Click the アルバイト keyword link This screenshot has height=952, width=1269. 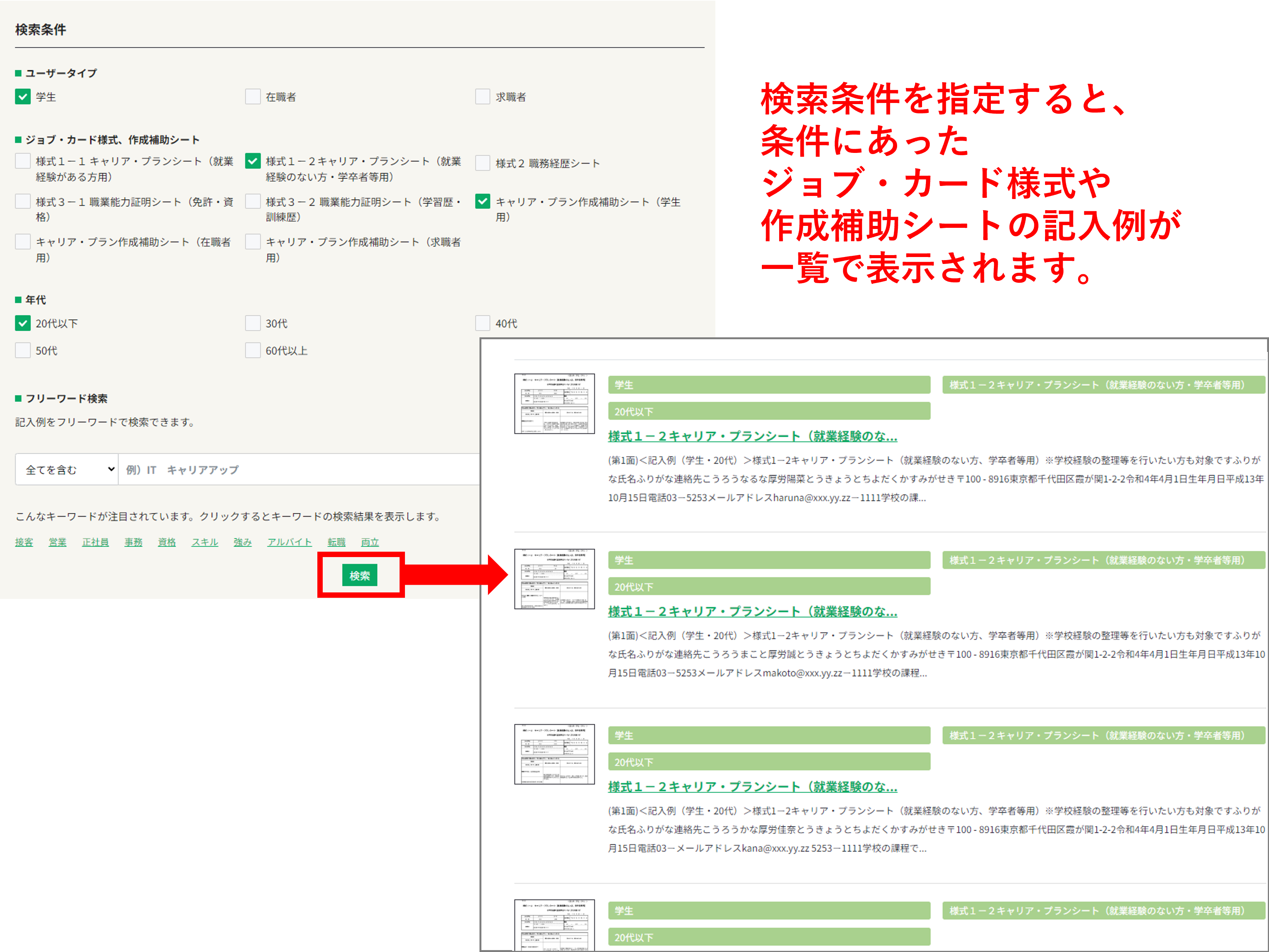(289, 542)
